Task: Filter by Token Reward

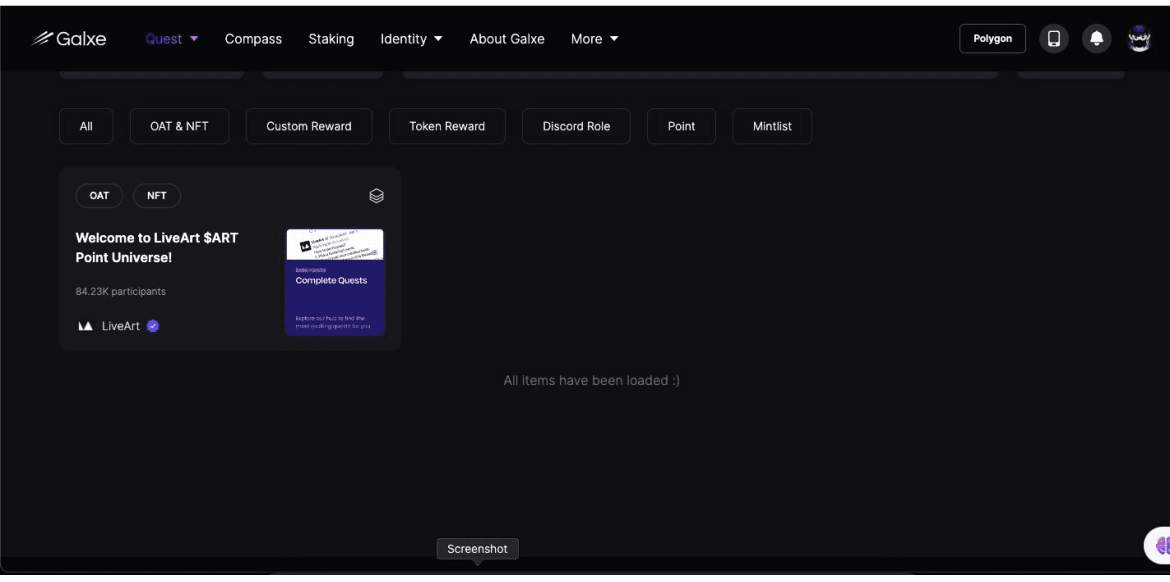Action: 447,126
